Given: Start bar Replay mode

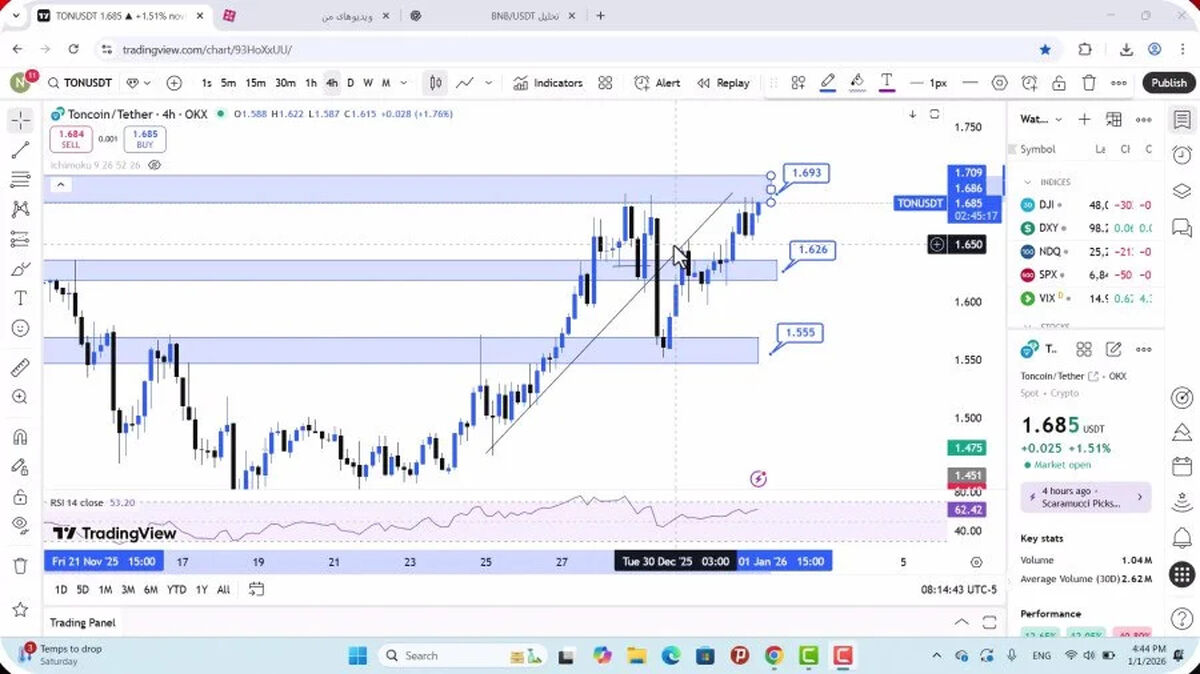Looking at the screenshot, I should coord(723,83).
